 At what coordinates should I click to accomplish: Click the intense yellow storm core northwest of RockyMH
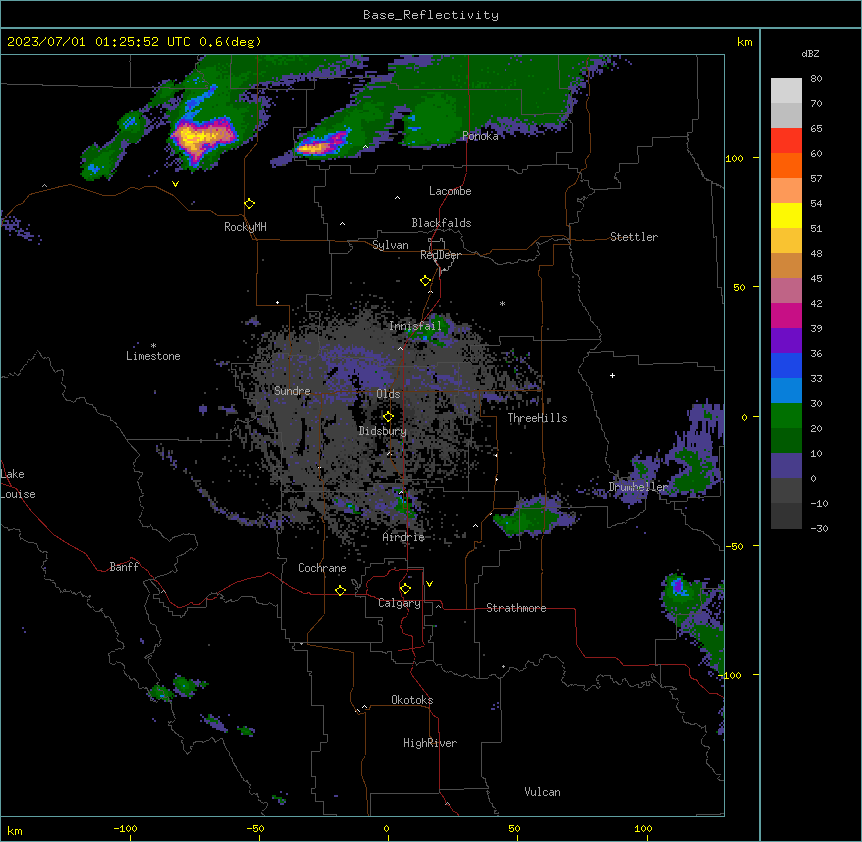pos(200,136)
